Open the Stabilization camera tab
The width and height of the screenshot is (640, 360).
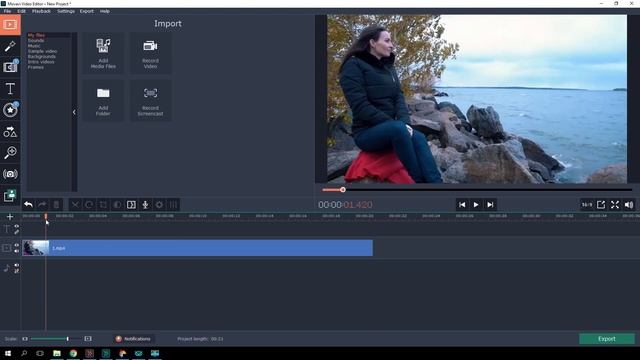pyautogui.click(x=10, y=174)
